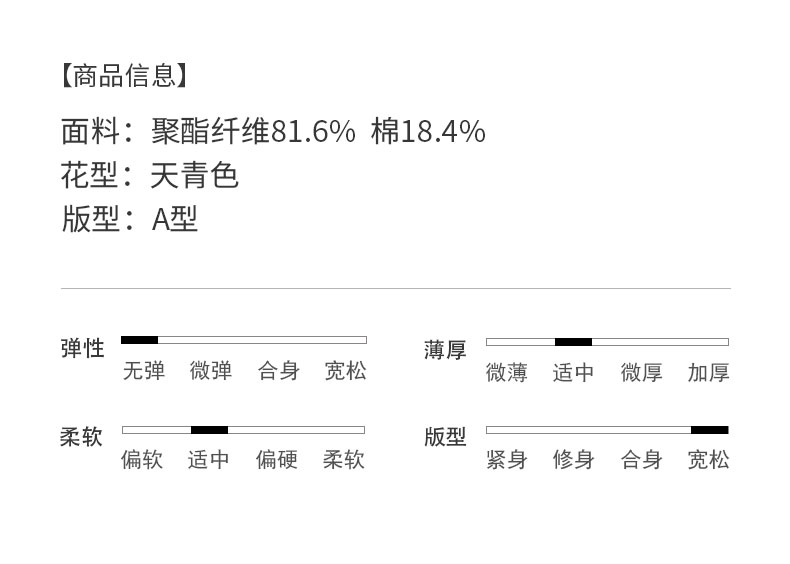790x564 pixels.
Task: Click the 弹性 row title
Action: point(82,348)
